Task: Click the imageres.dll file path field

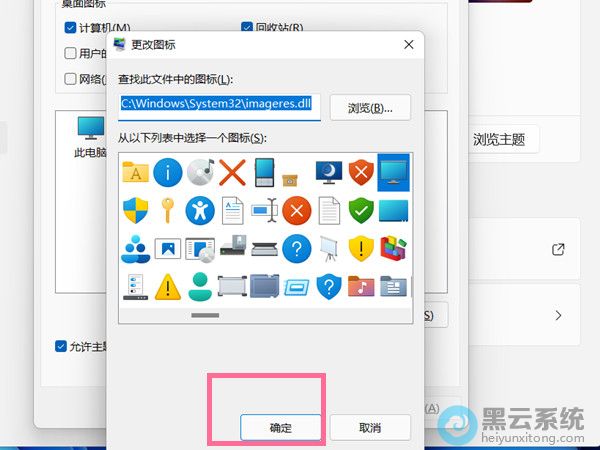Action: [220, 104]
